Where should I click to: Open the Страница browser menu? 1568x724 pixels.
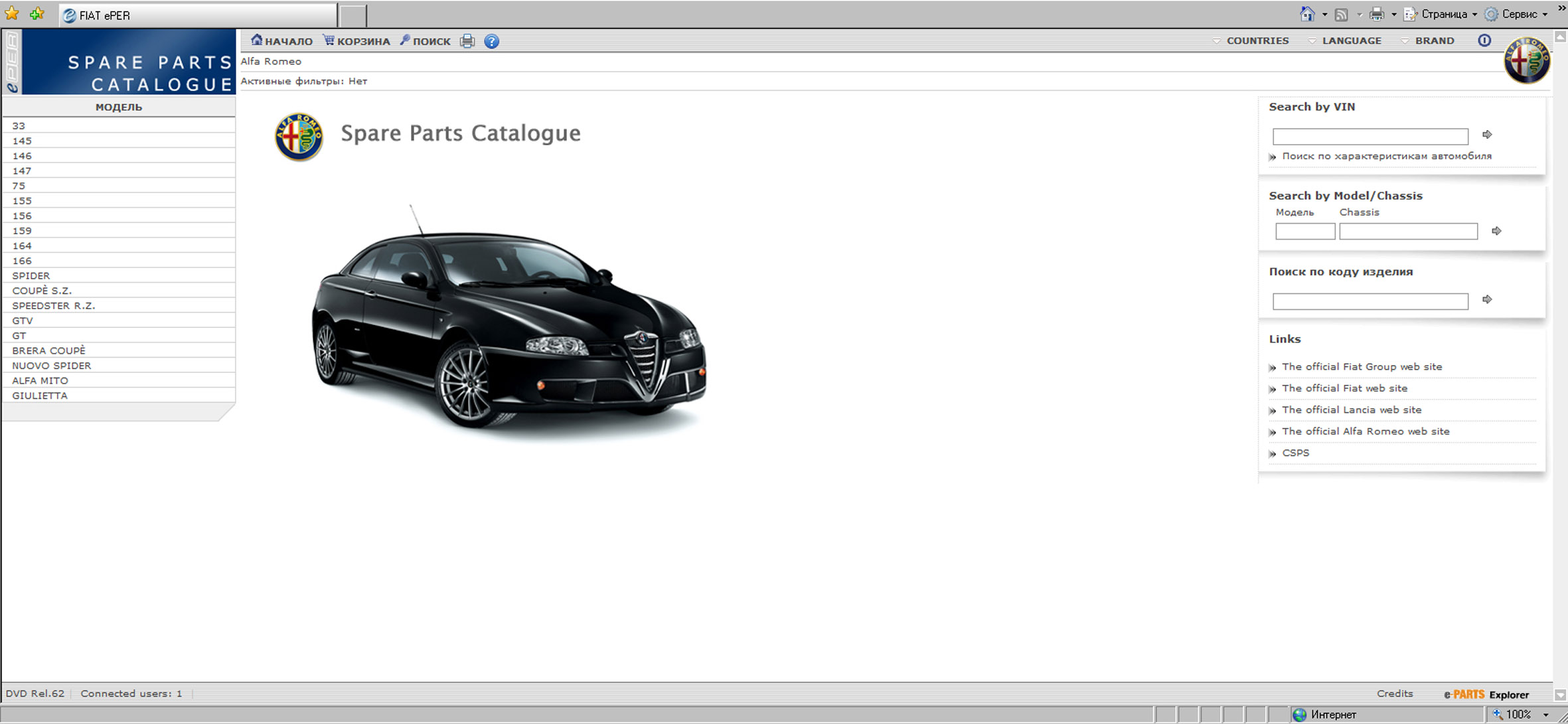(x=1444, y=14)
